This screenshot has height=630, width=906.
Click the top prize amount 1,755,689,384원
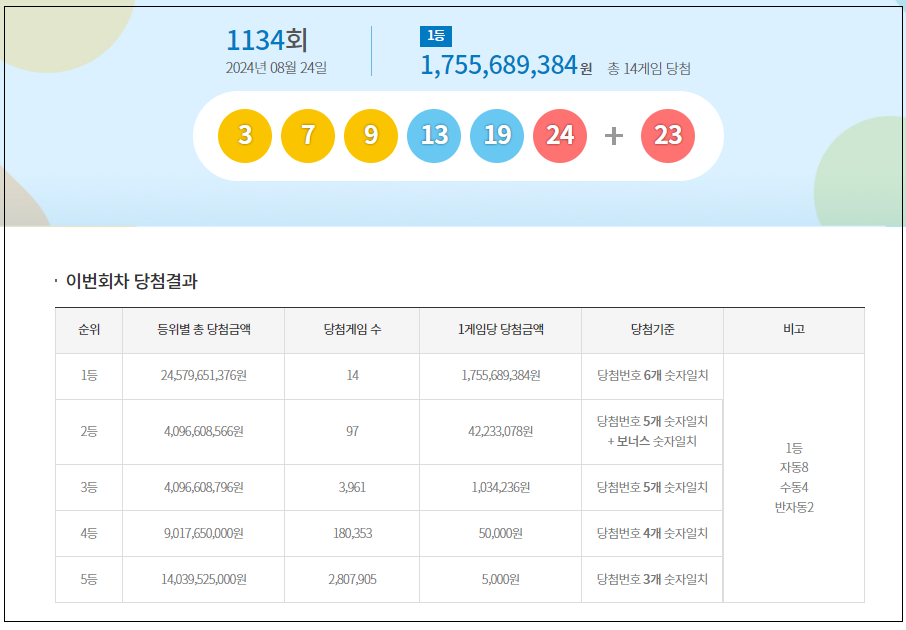click(x=506, y=65)
